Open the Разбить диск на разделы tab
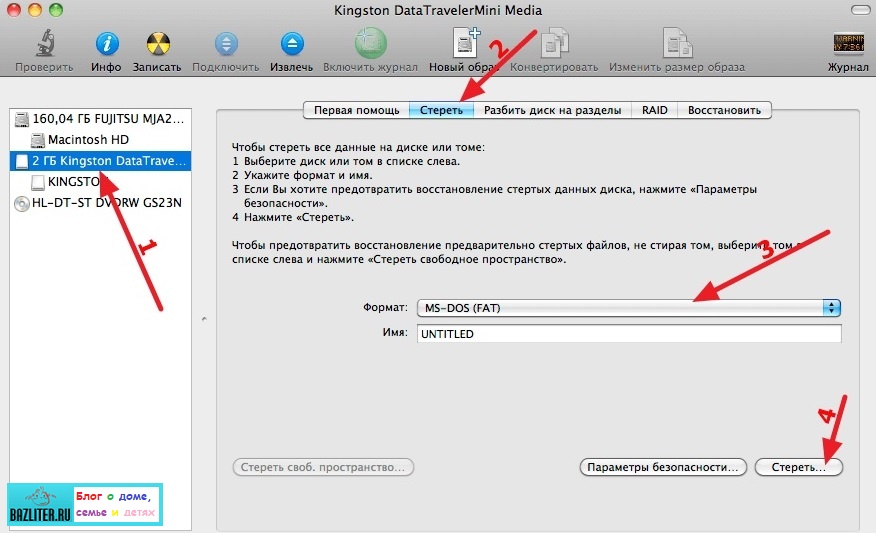This screenshot has width=876, height=533. [x=553, y=110]
